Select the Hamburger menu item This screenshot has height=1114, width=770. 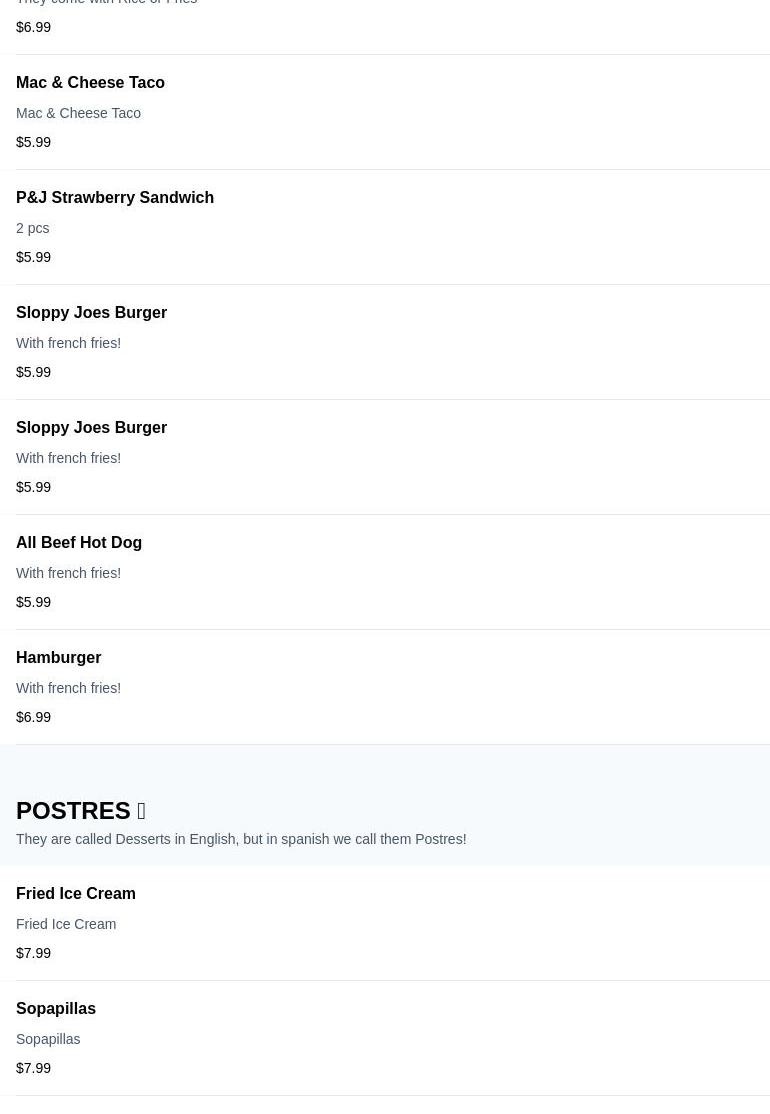tap(58, 658)
